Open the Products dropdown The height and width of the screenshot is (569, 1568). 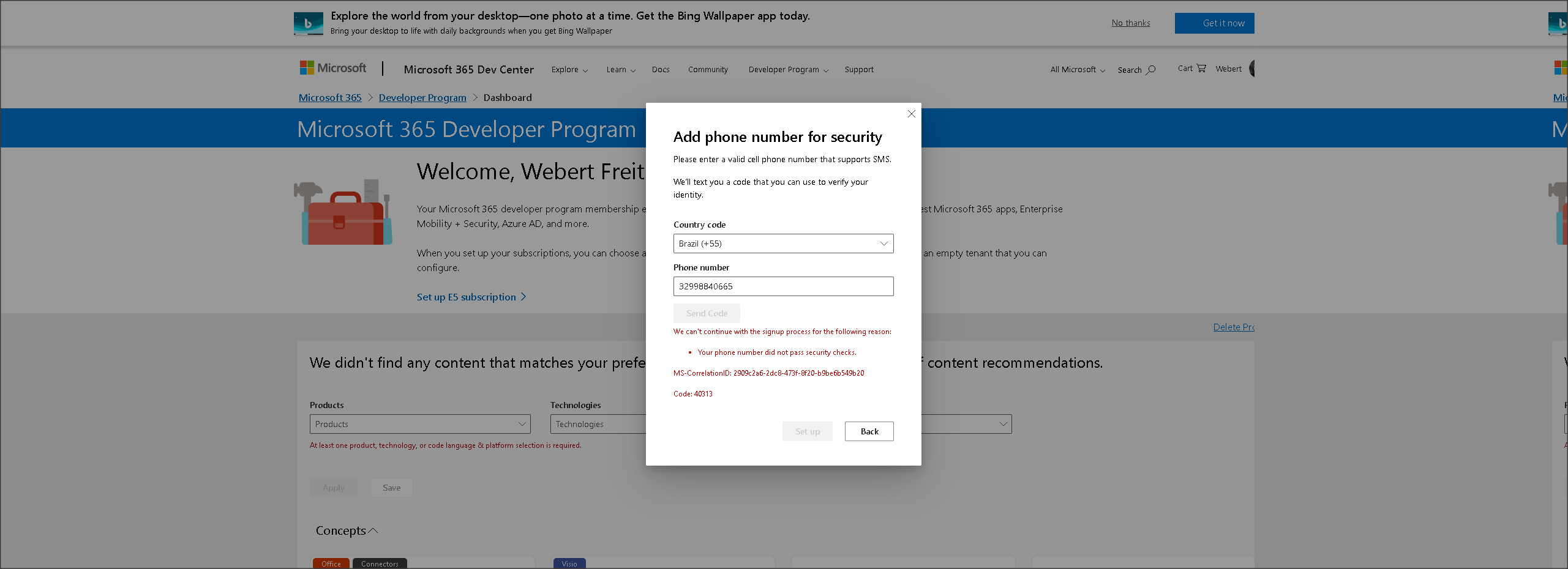click(420, 424)
